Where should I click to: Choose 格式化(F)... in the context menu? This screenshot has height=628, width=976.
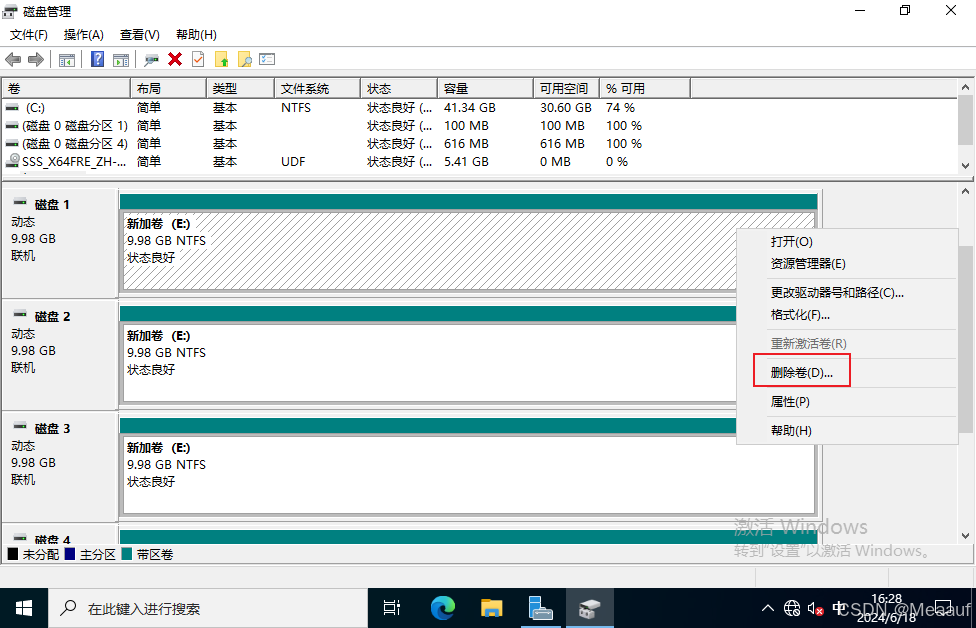847,315
